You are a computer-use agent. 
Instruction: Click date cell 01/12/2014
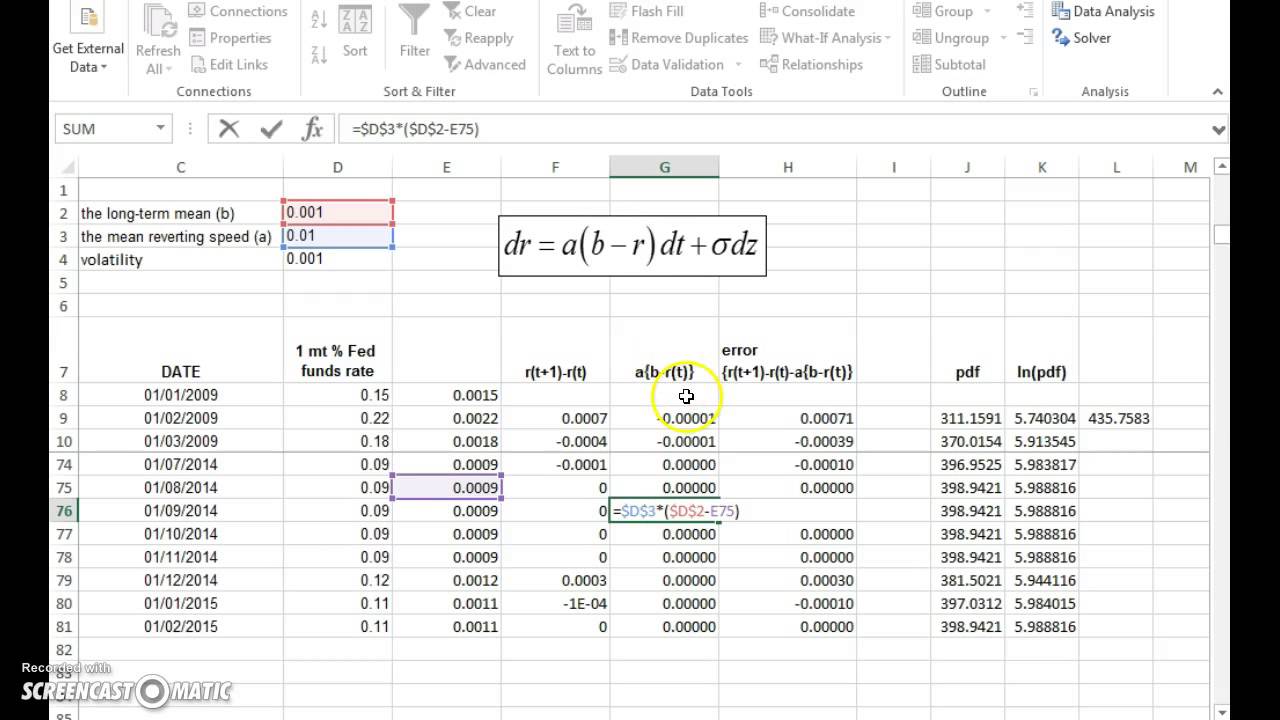(180, 580)
